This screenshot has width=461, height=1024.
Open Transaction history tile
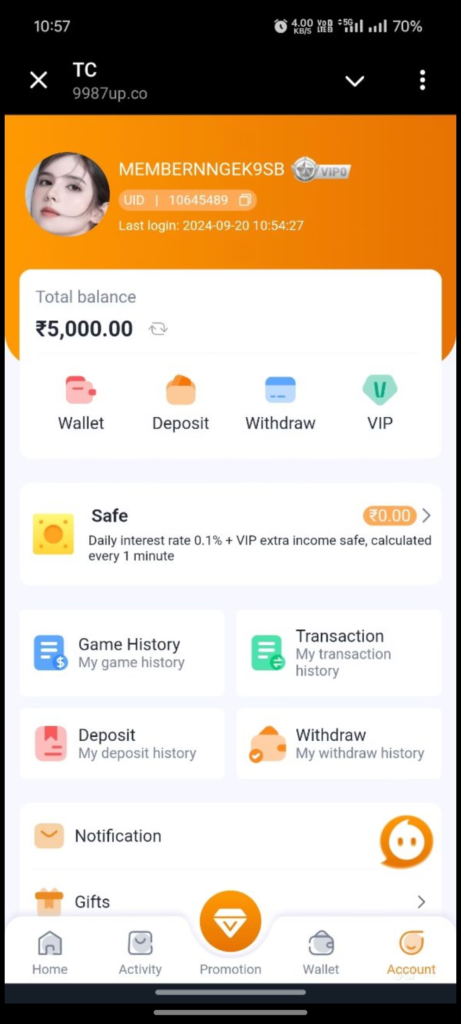click(x=339, y=653)
